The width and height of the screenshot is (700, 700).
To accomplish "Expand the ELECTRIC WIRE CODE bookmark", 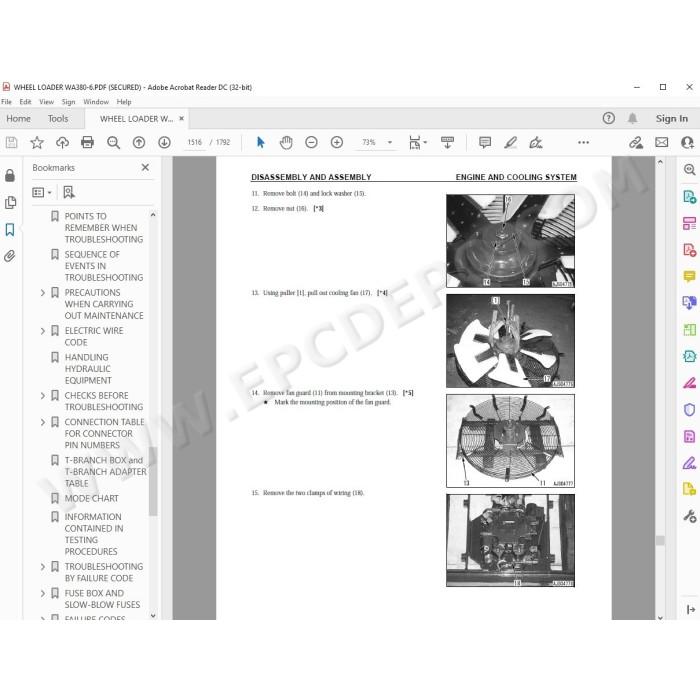I will pyautogui.click(x=43, y=331).
